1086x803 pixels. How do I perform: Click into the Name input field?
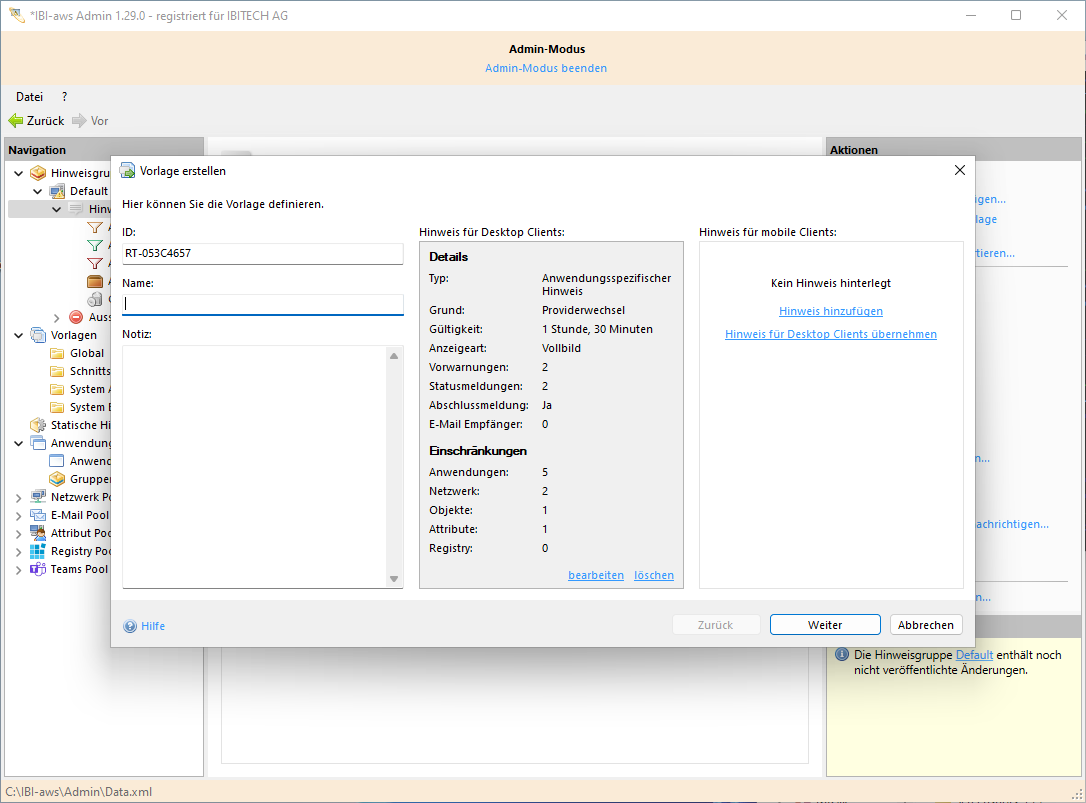tap(262, 304)
